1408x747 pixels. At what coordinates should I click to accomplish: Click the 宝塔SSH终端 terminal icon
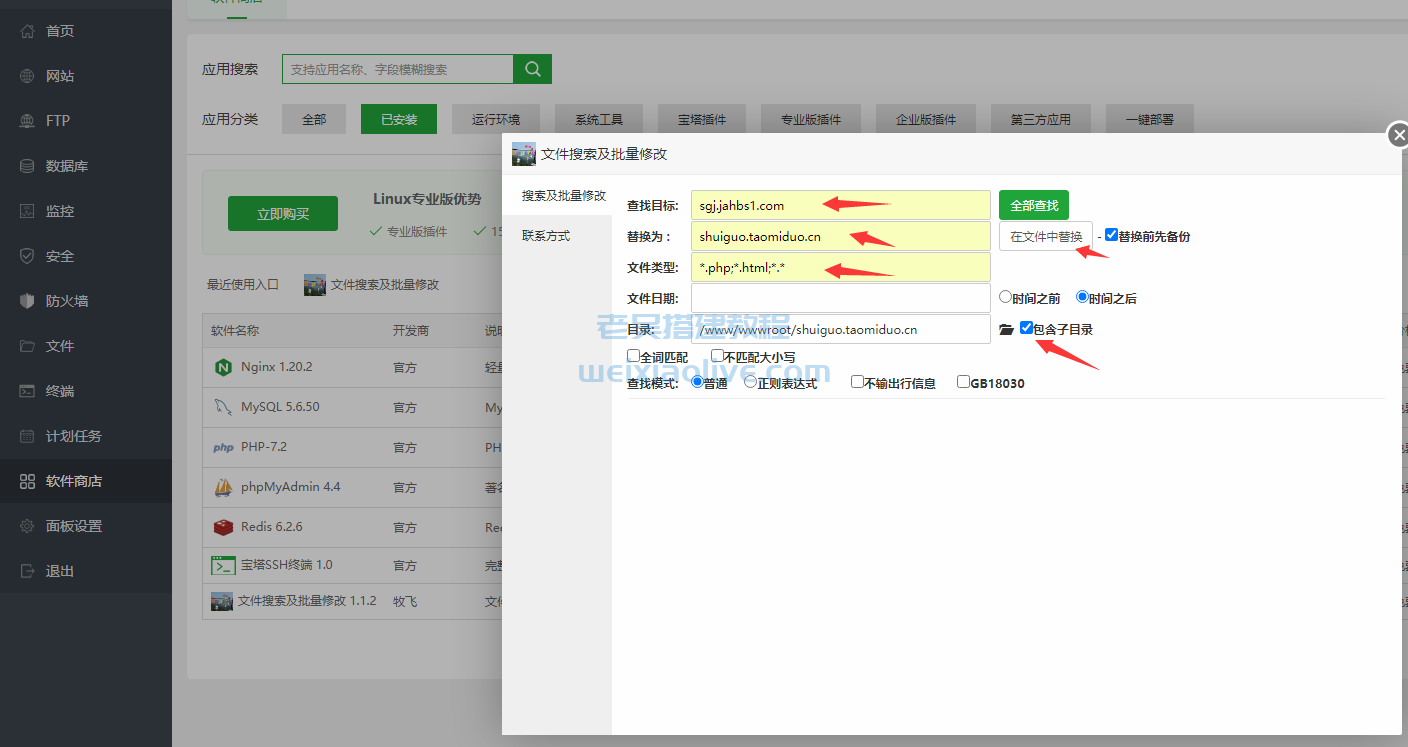click(x=223, y=565)
